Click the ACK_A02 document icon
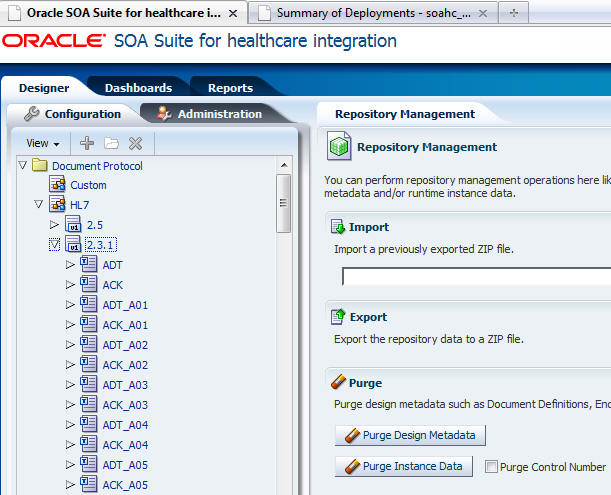This screenshot has width=611, height=495. [x=89, y=364]
